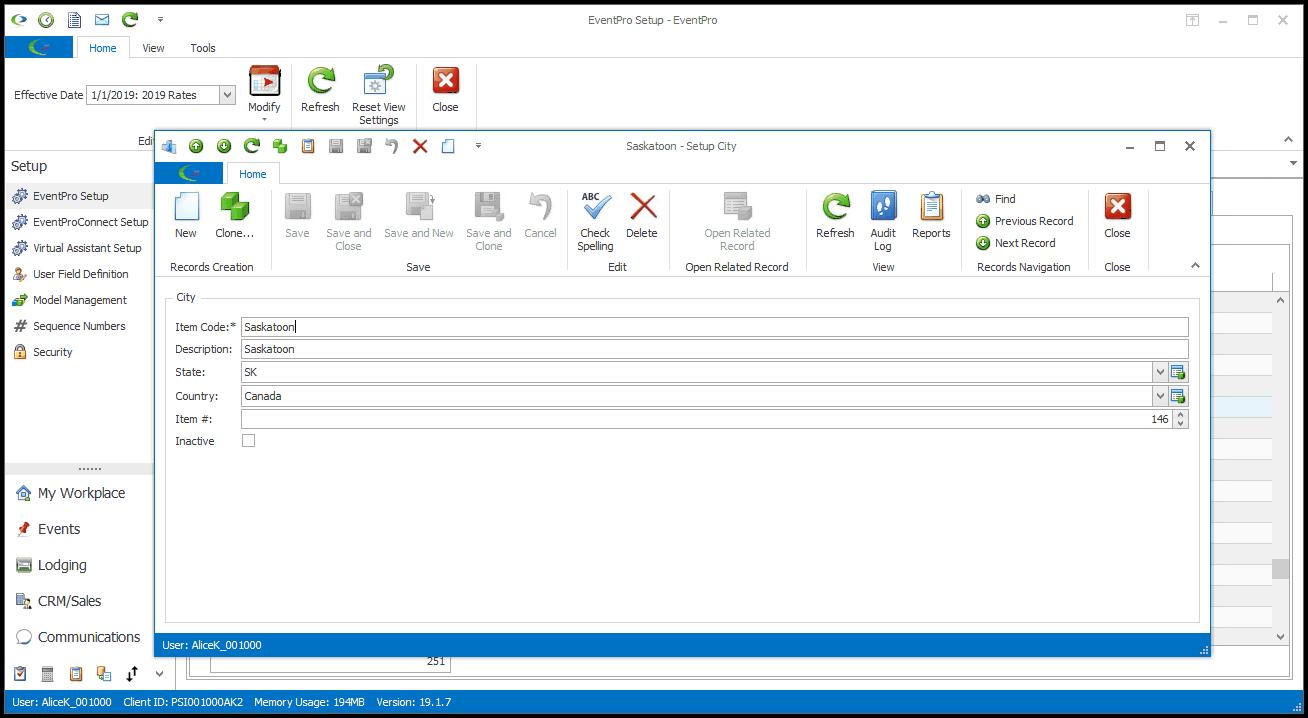Click the checklist task icon in bottom navigation strip

click(19, 674)
